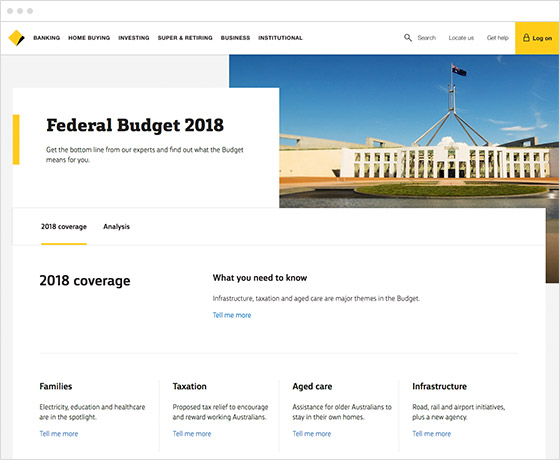The width and height of the screenshot is (560, 460).
Task: Open the Locate us link
Action: tap(461, 38)
